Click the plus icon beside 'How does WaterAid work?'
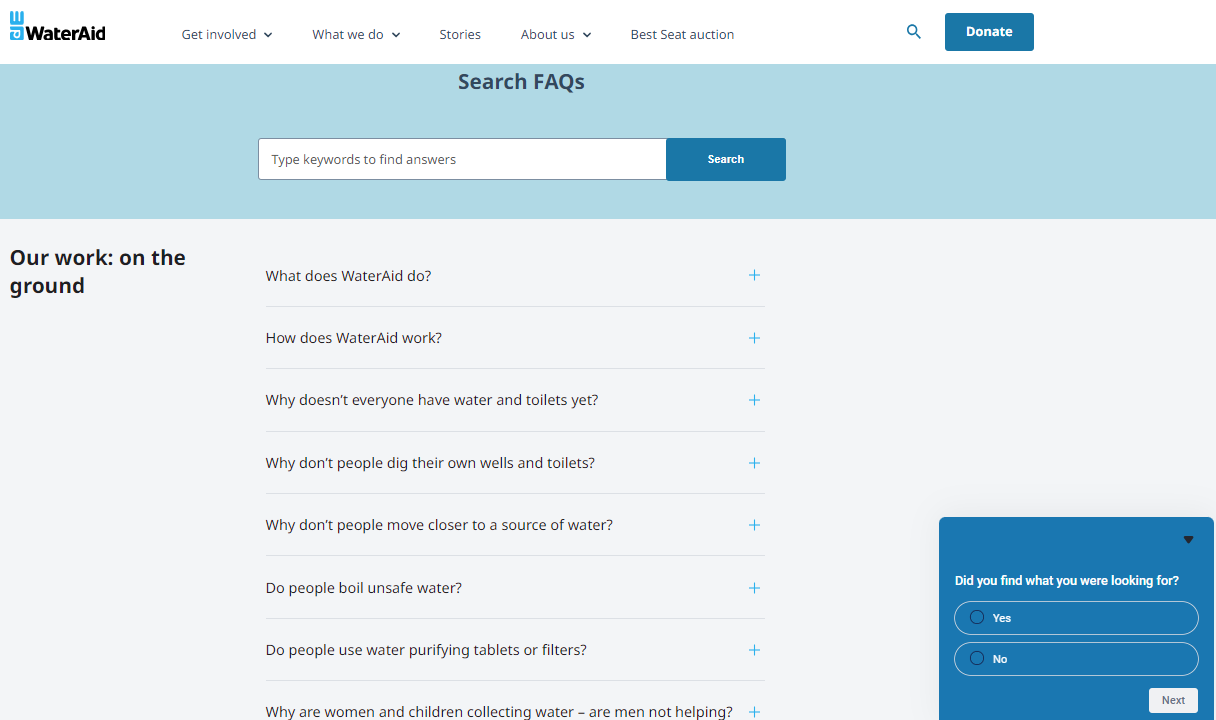The image size is (1216, 720). 754,338
